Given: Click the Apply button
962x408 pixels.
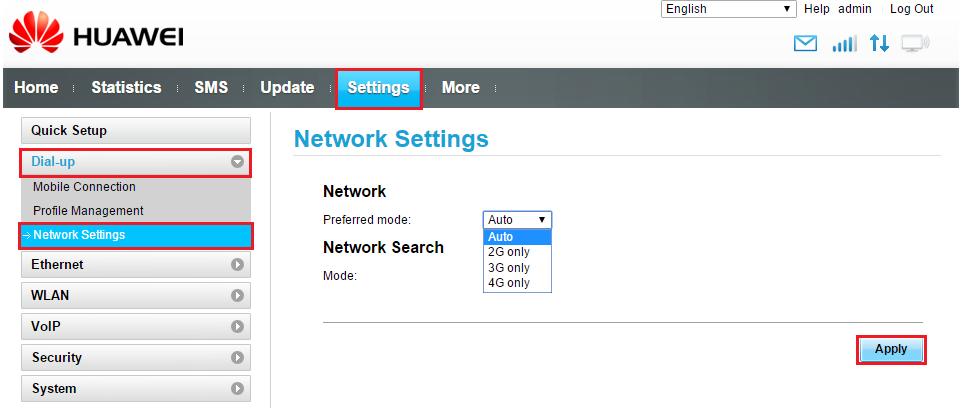Looking at the screenshot, I should click(x=891, y=350).
